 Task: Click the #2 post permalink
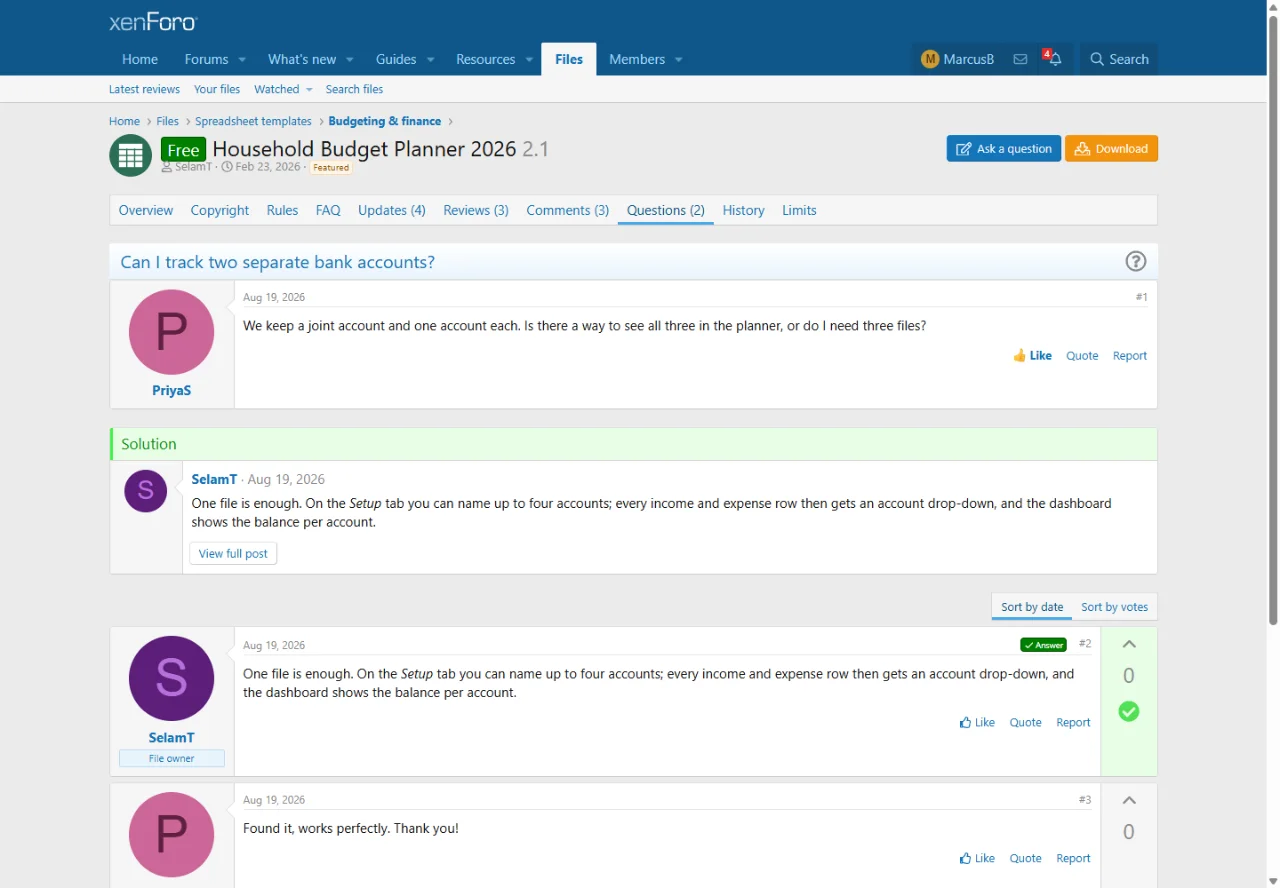pos(1085,644)
